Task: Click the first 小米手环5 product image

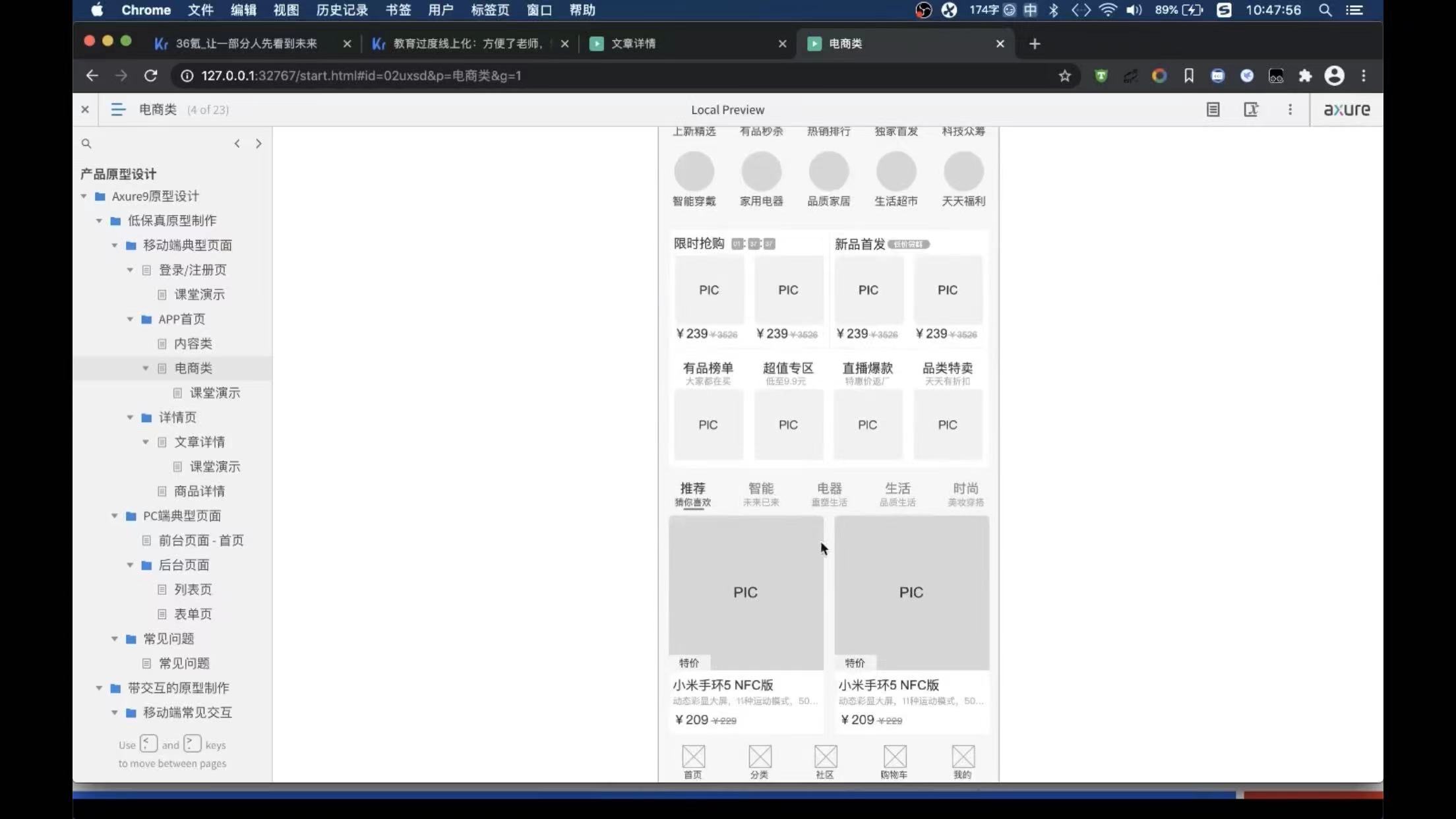Action: coord(746,592)
